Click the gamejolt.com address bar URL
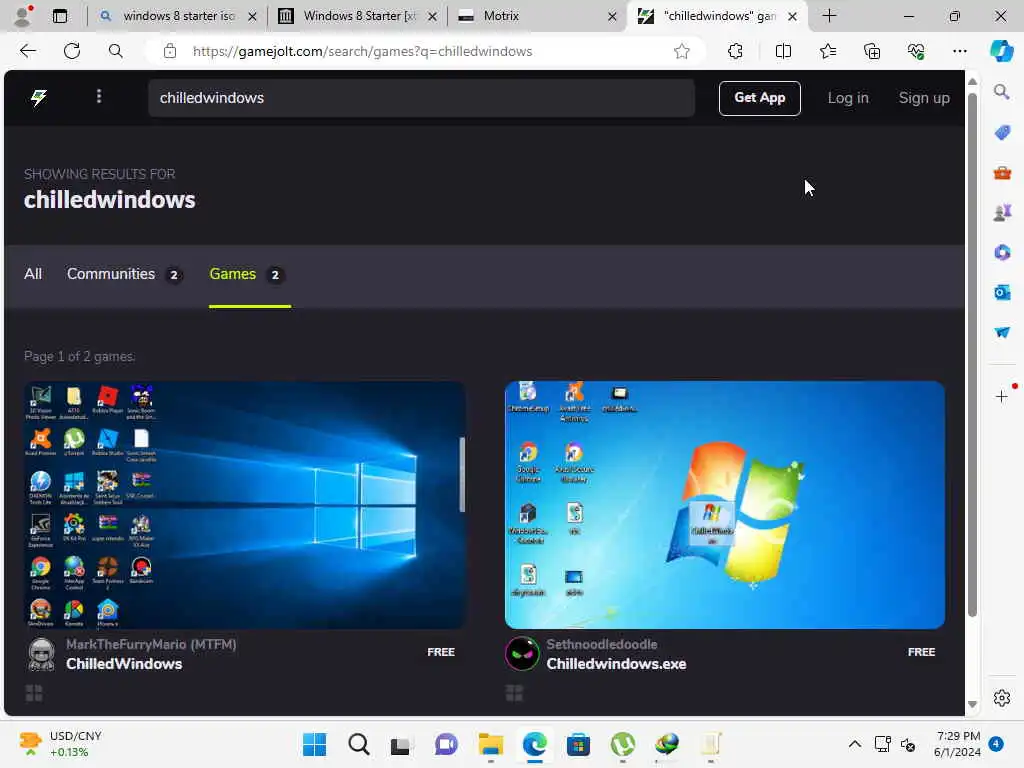 pos(362,51)
